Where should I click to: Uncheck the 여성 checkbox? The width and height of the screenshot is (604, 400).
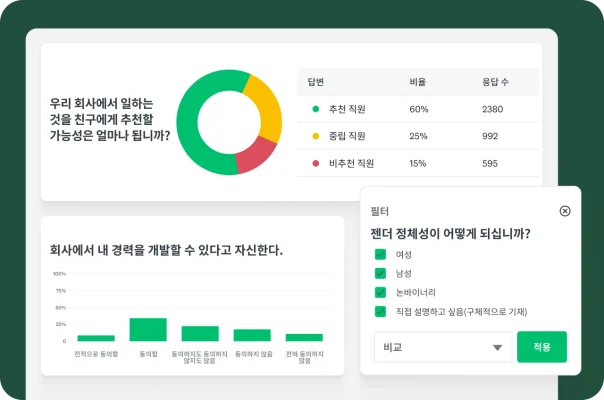pos(380,254)
